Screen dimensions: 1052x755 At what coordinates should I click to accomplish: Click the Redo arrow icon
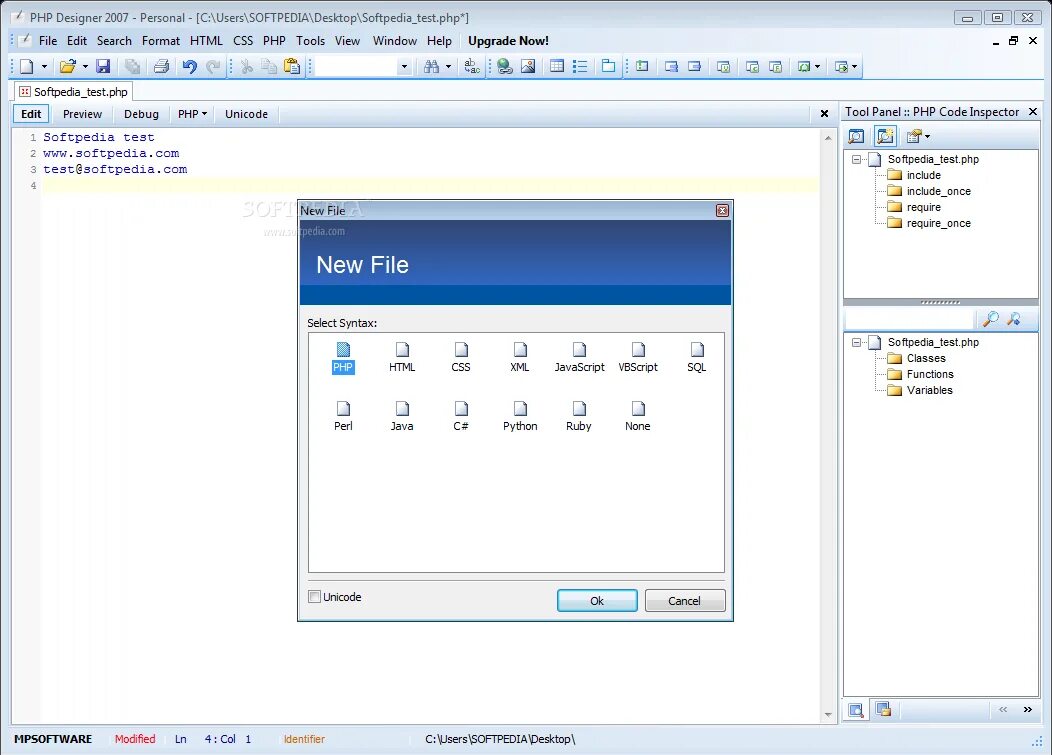213,66
